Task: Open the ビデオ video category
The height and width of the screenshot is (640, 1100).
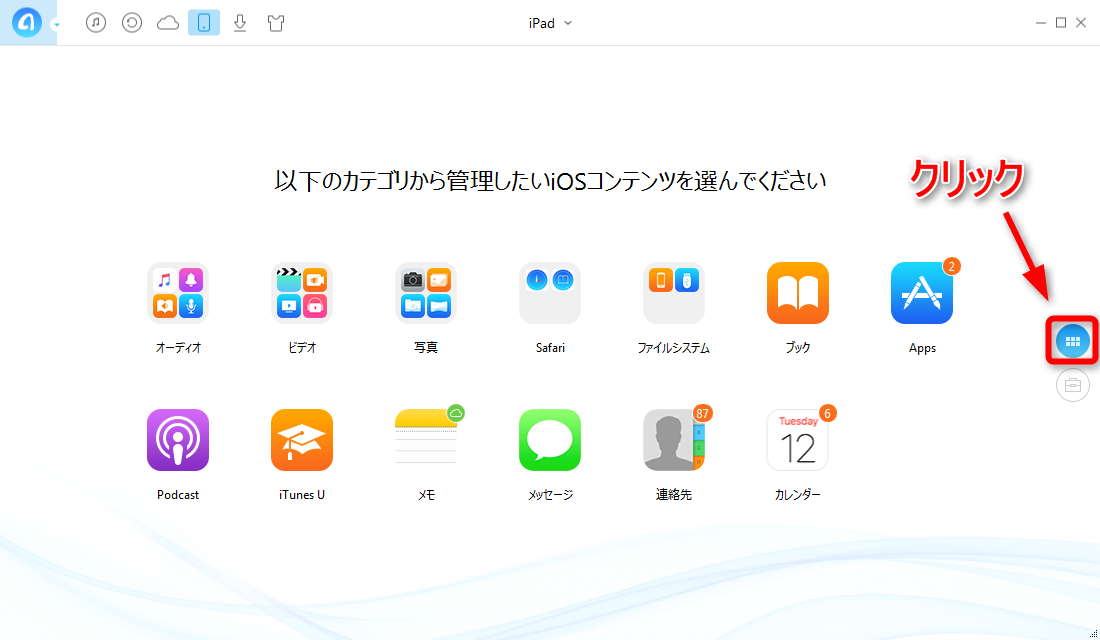Action: click(x=302, y=293)
